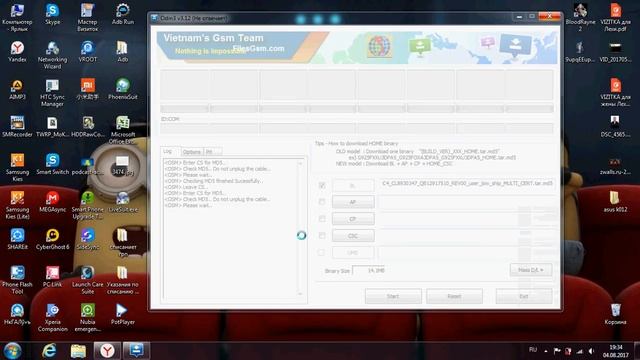Select the Xperia Companion desktop icon

52,318
